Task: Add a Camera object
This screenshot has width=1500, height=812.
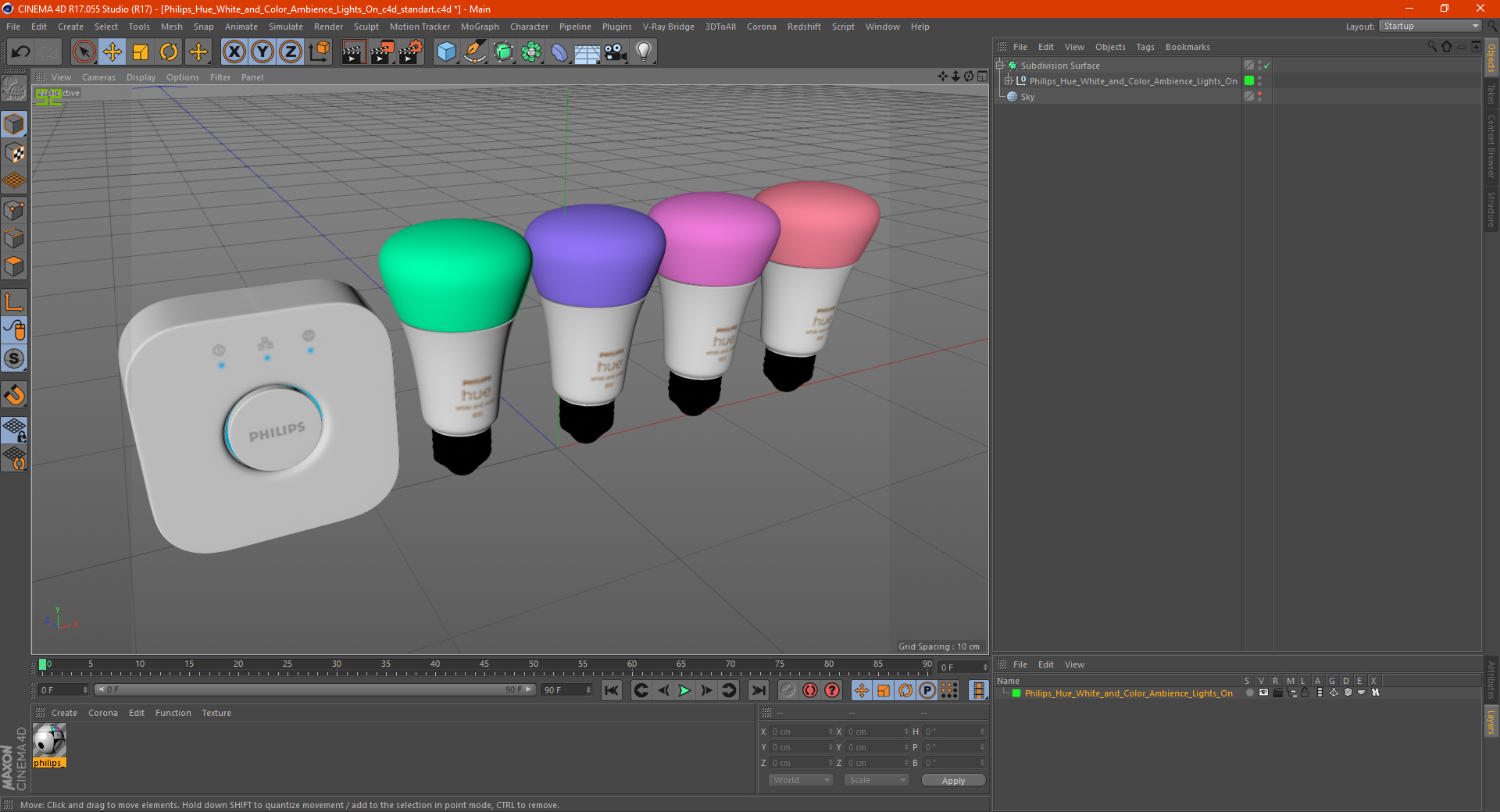Action: 615,52
